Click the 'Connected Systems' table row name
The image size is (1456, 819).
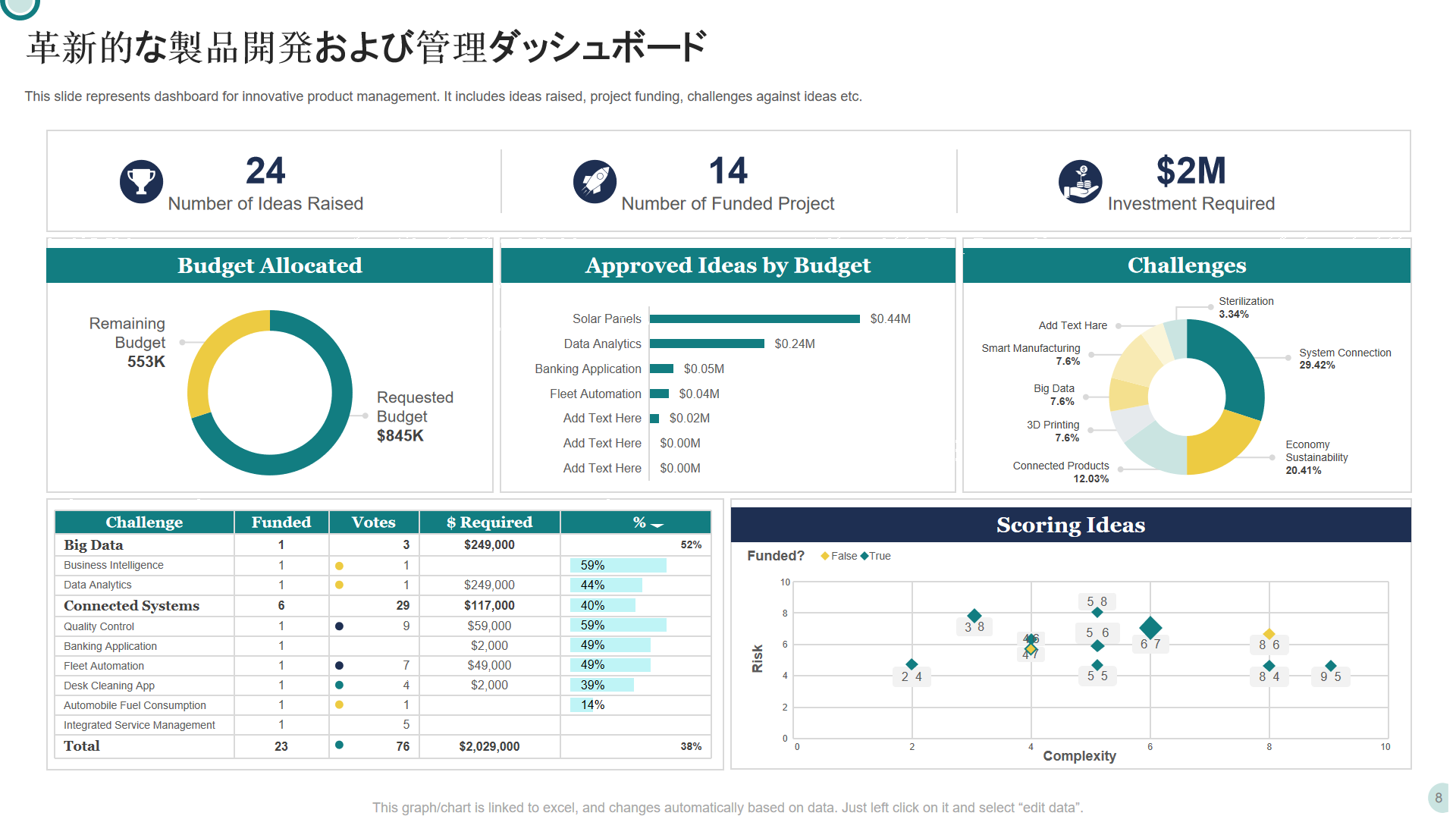(x=131, y=605)
